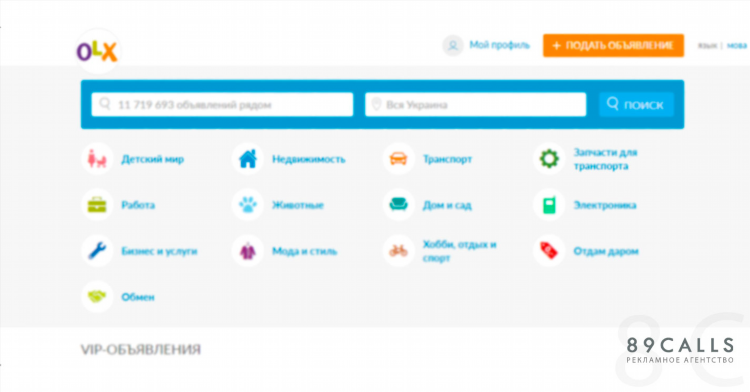
Task: Open the Животные text link
Action: click(x=298, y=205)
